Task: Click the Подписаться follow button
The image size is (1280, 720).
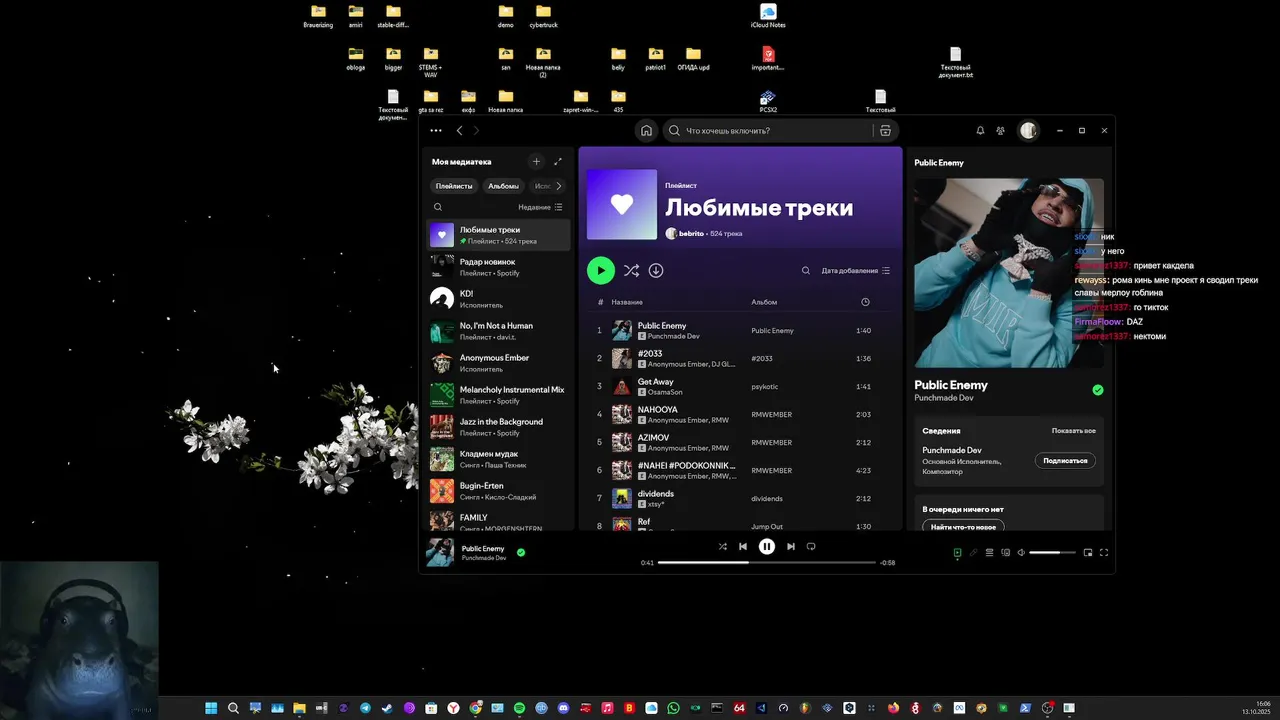Action: click(x=1065, y=461)
